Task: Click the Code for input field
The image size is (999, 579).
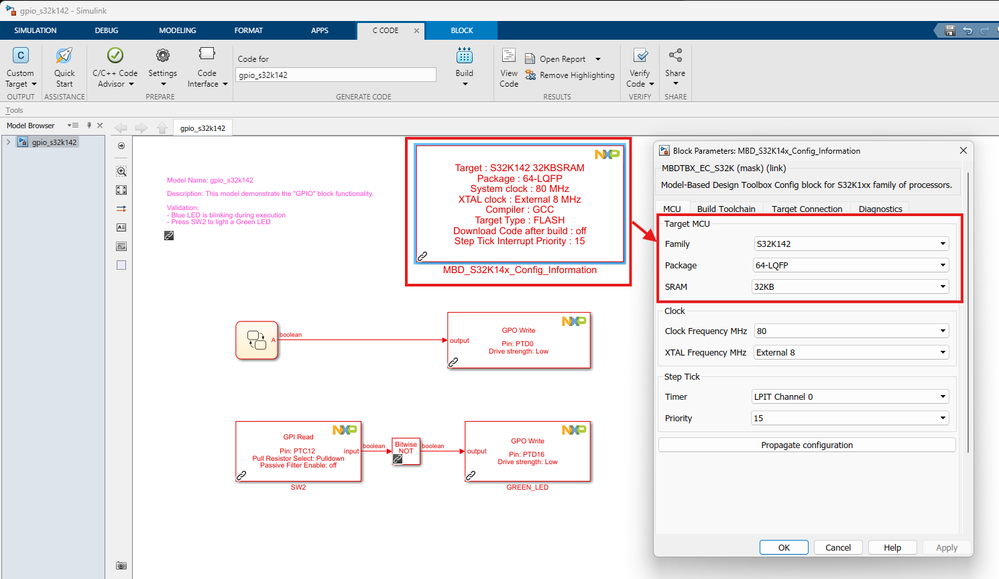Action: coord(336,75)
